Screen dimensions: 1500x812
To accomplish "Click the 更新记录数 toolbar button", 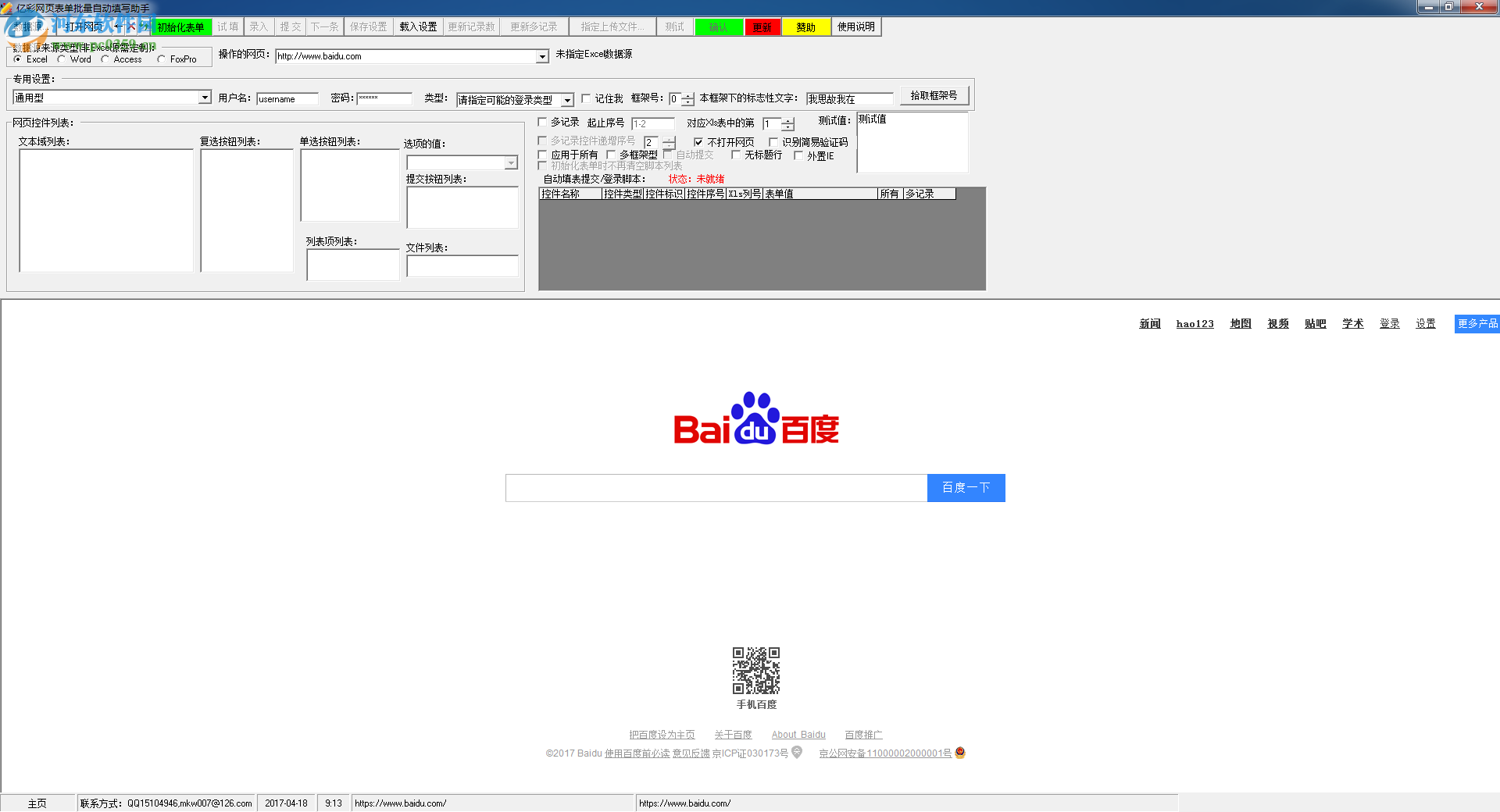I will (471, 27).
